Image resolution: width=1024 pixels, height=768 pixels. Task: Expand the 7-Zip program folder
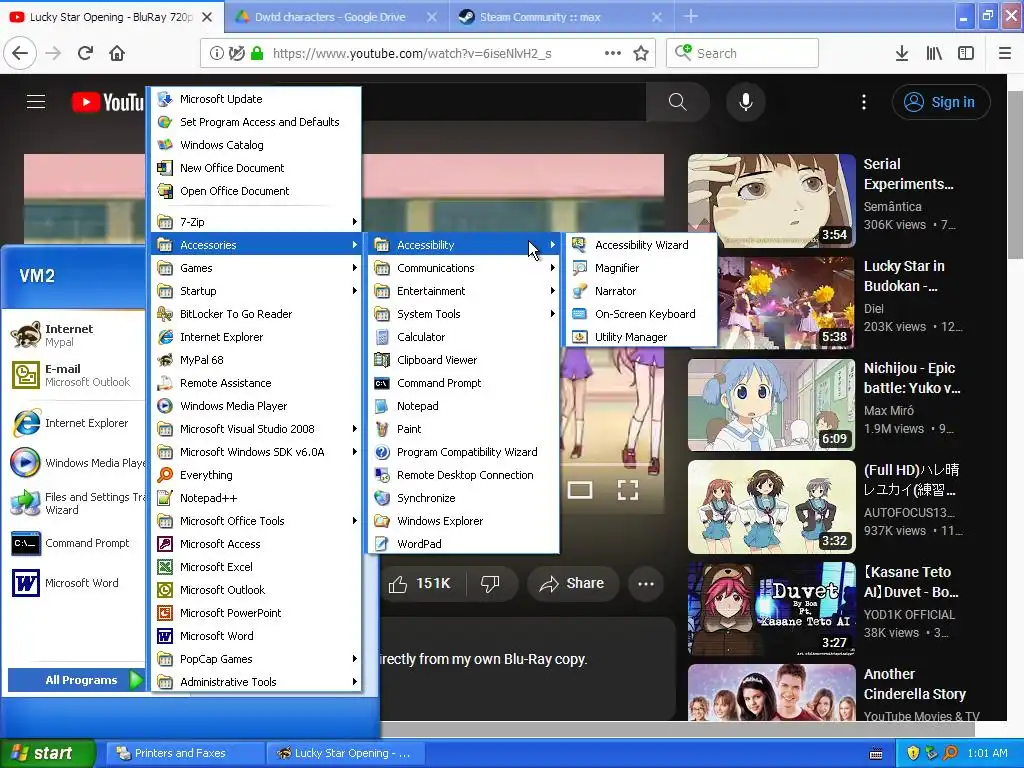[x=257, y=222]
